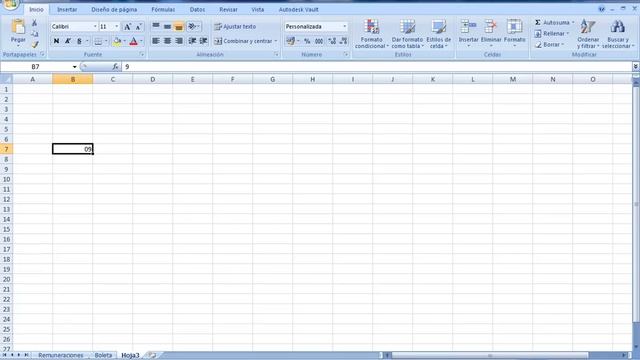Click the text orientation icon
The image size is (640, 360).
(x=193, y=27)
